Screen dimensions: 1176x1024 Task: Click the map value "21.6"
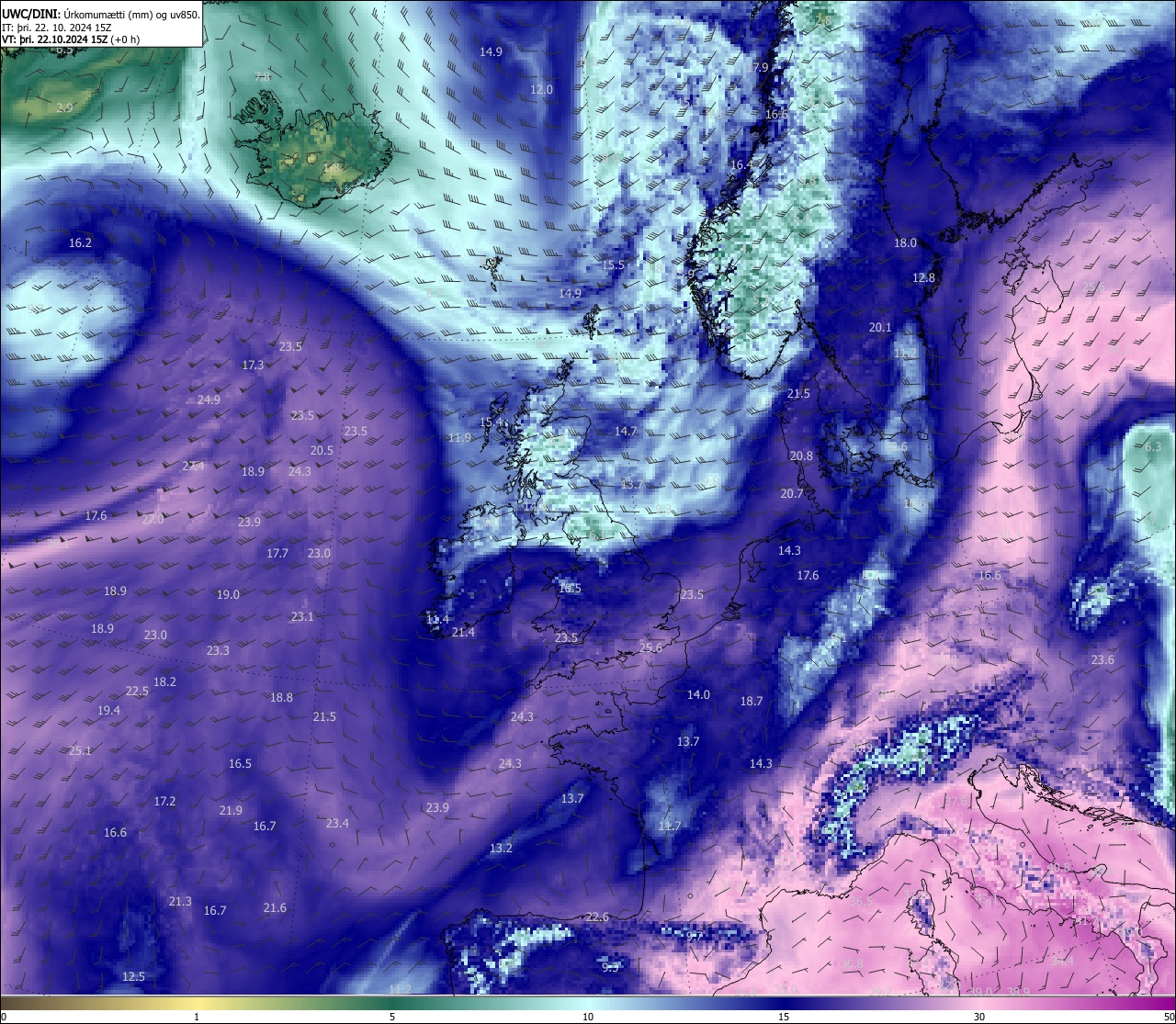pyautogui.click(x=275, y=907)
